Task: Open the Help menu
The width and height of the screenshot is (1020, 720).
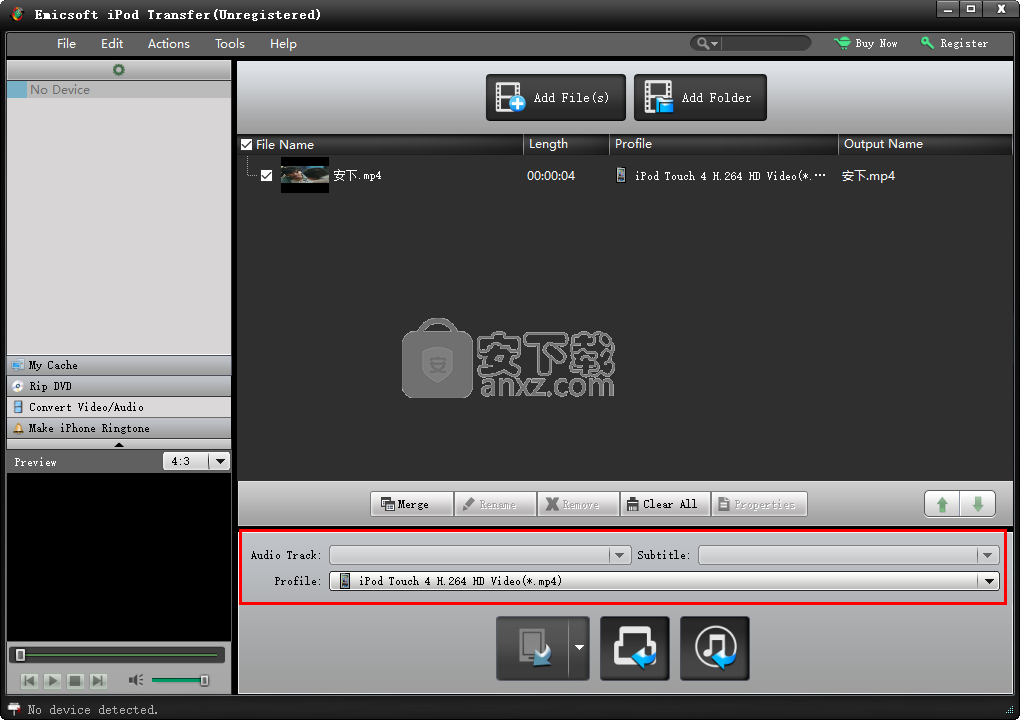Action: coord(283,44)
